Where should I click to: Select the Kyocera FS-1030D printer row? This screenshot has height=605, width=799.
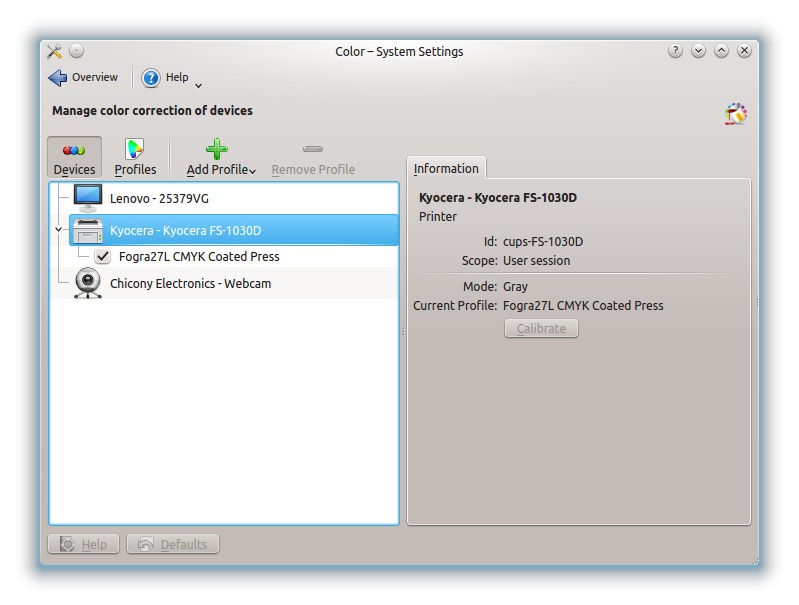point(234,230)
